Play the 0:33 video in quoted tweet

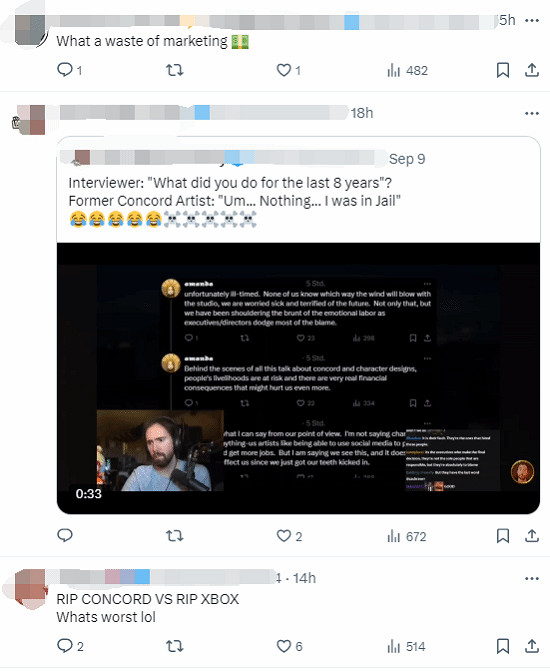pos(298,378)
